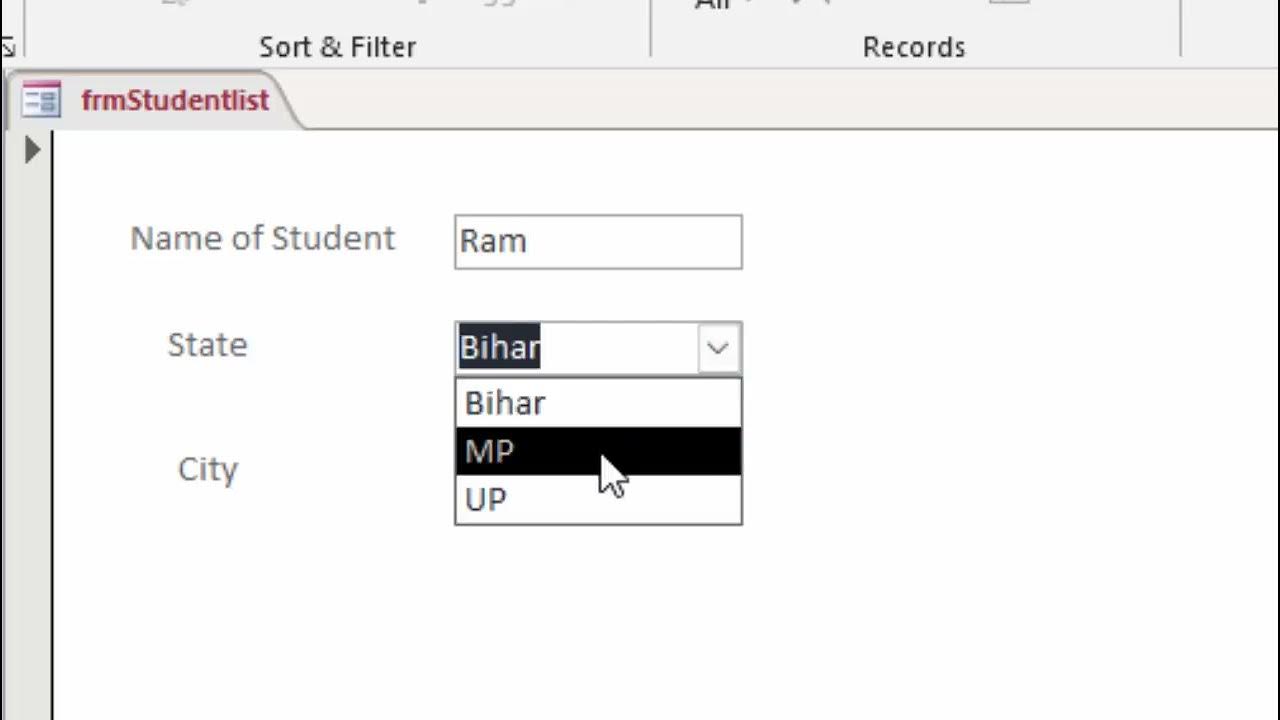Switch to the frmStudentlist tab
The width and height of the screenshot is (1280, 720).
[x=175, y=100]
